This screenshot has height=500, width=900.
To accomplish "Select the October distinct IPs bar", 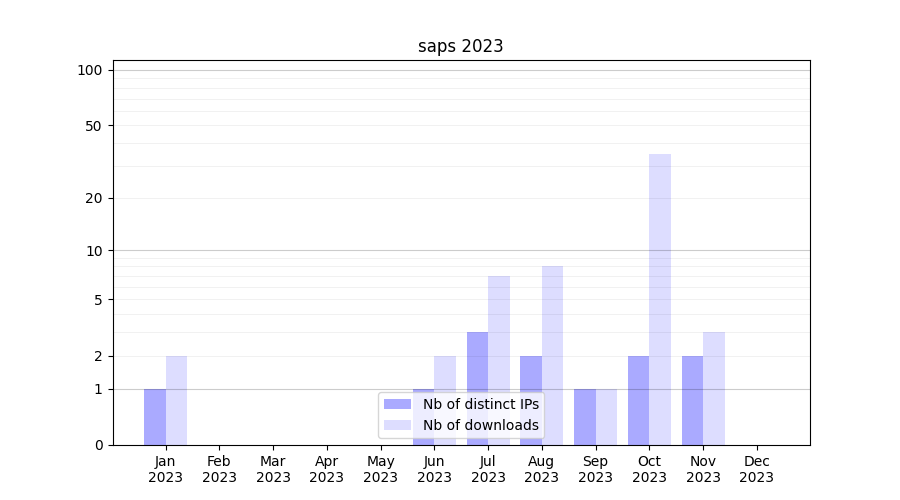I will (638, 400).
